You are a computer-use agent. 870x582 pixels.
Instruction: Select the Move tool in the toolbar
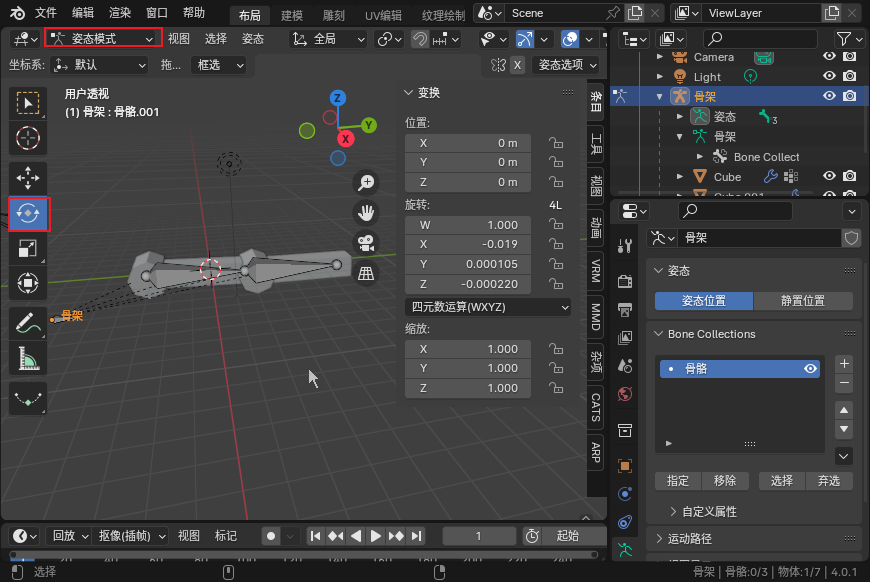tap(28, 177)
